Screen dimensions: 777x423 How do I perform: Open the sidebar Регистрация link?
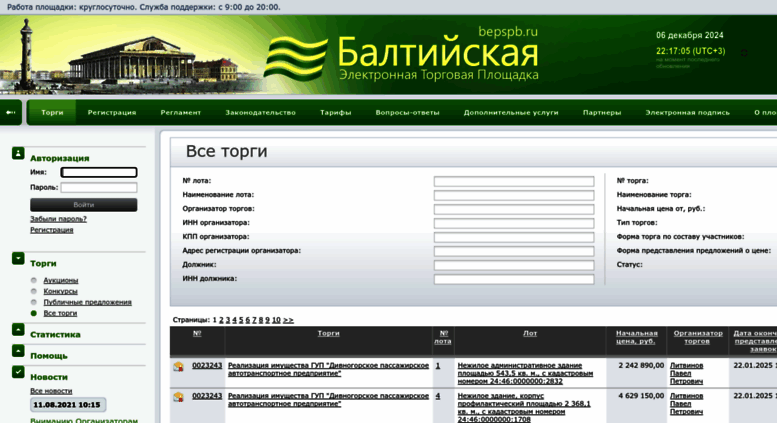pos(52,230)
